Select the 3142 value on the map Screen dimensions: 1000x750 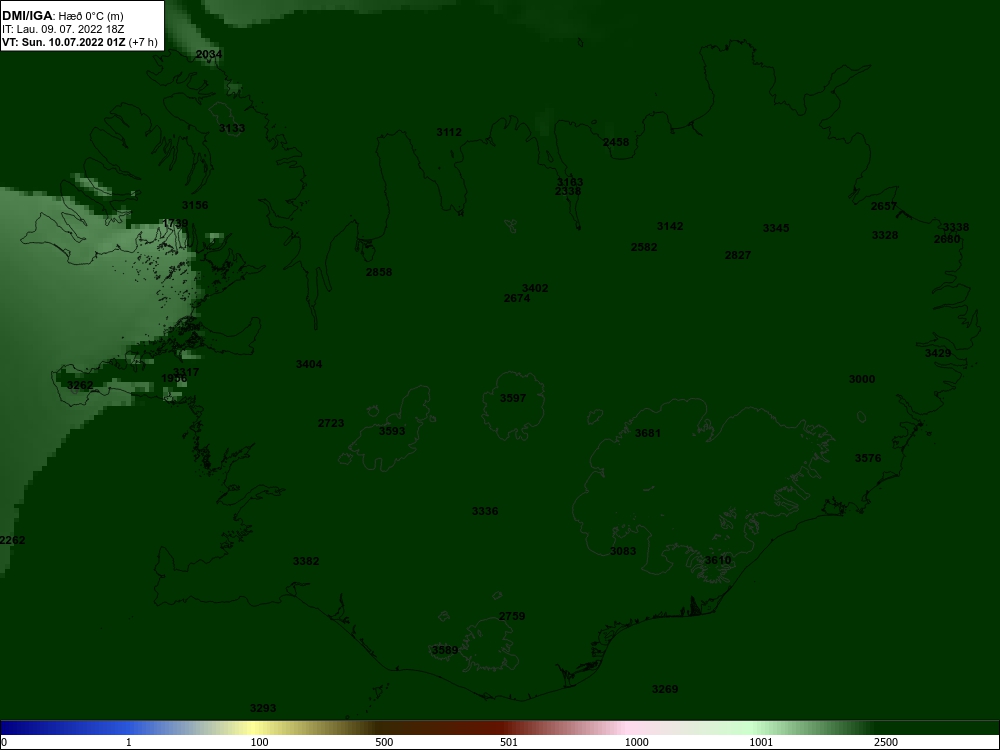pyautogui.click(x=670, y=226)
